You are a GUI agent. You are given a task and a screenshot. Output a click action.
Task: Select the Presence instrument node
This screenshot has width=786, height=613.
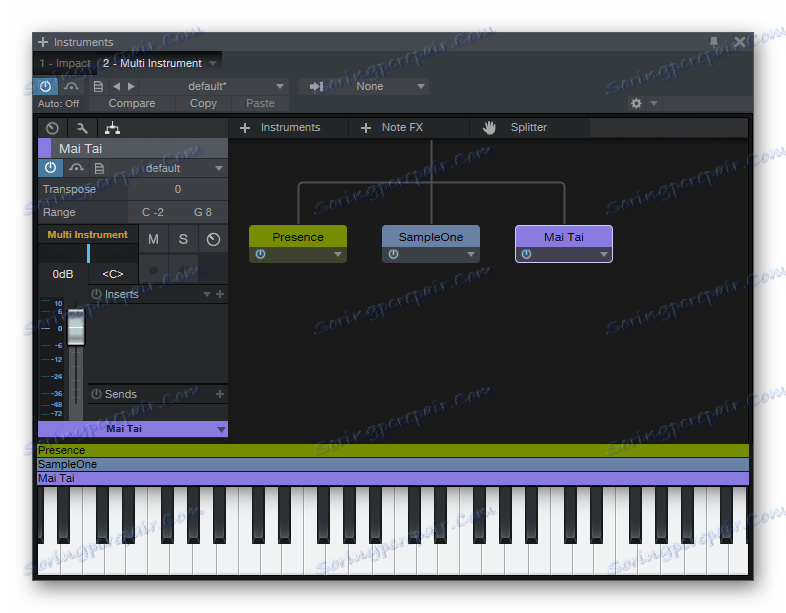pos(298,237)
